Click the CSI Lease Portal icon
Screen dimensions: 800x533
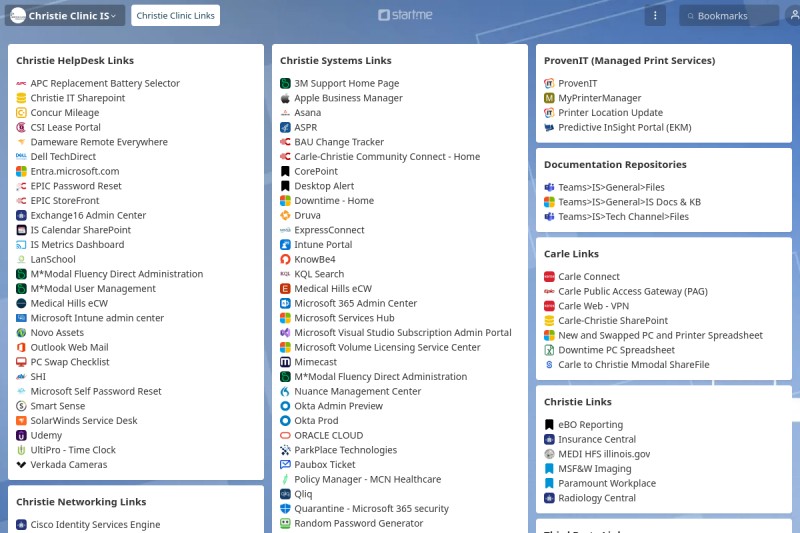[21, 128]
